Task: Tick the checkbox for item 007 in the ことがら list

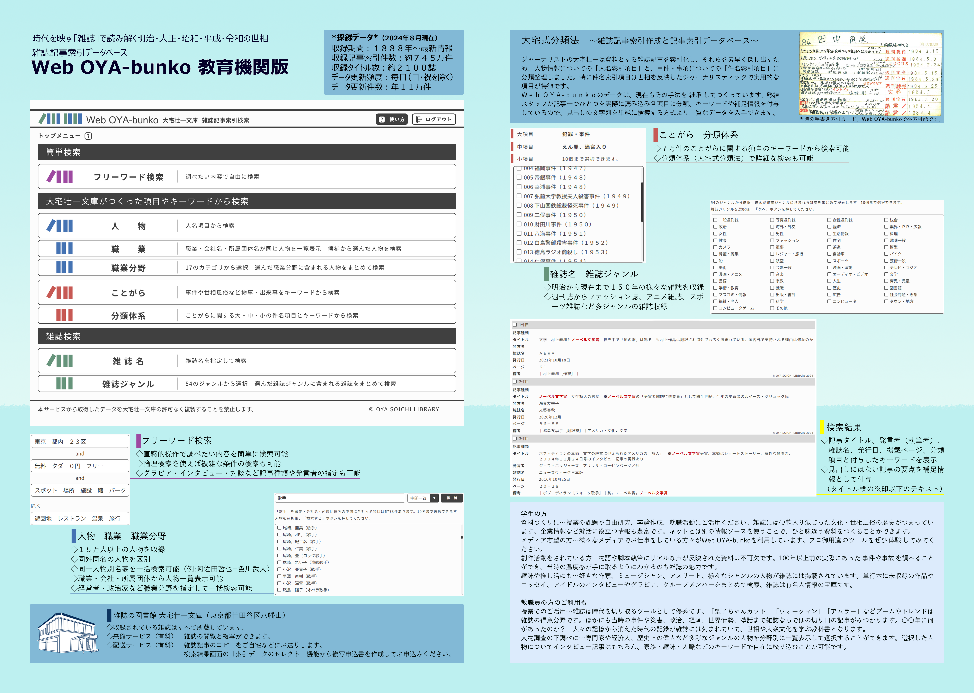Action: coord(519,196)
